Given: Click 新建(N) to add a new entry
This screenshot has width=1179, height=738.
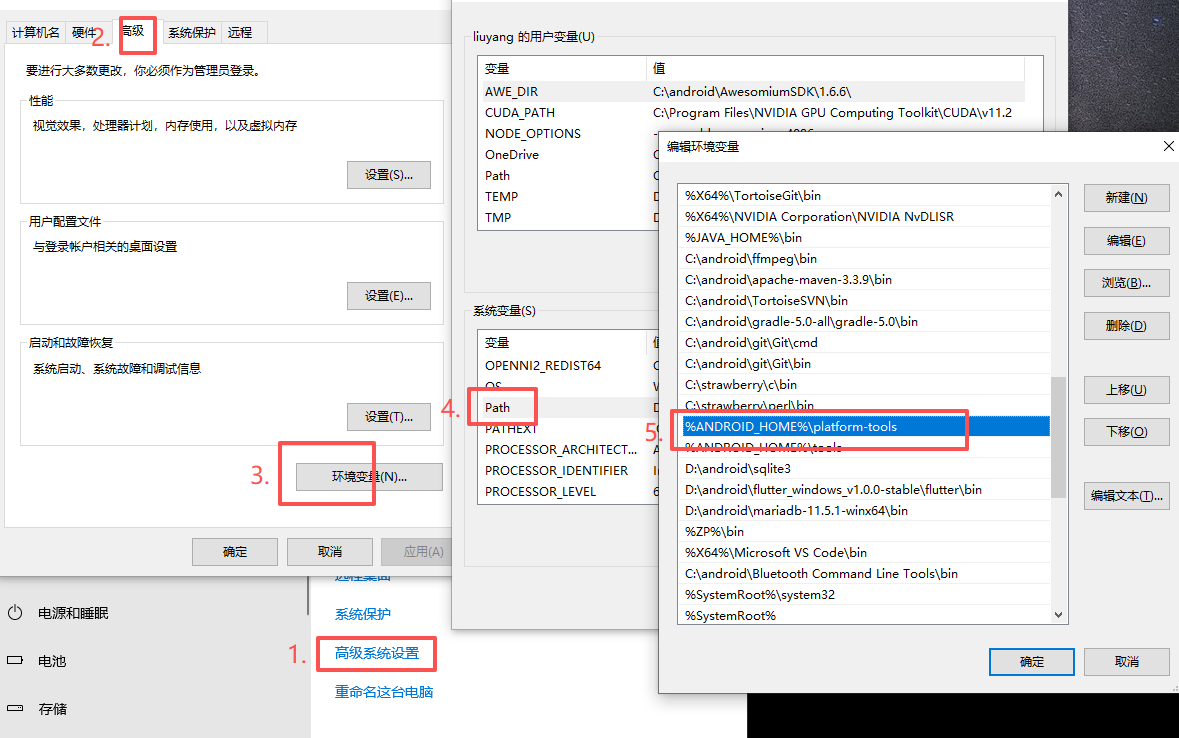Looking at the screenshot, I should tap(1126, 198).
